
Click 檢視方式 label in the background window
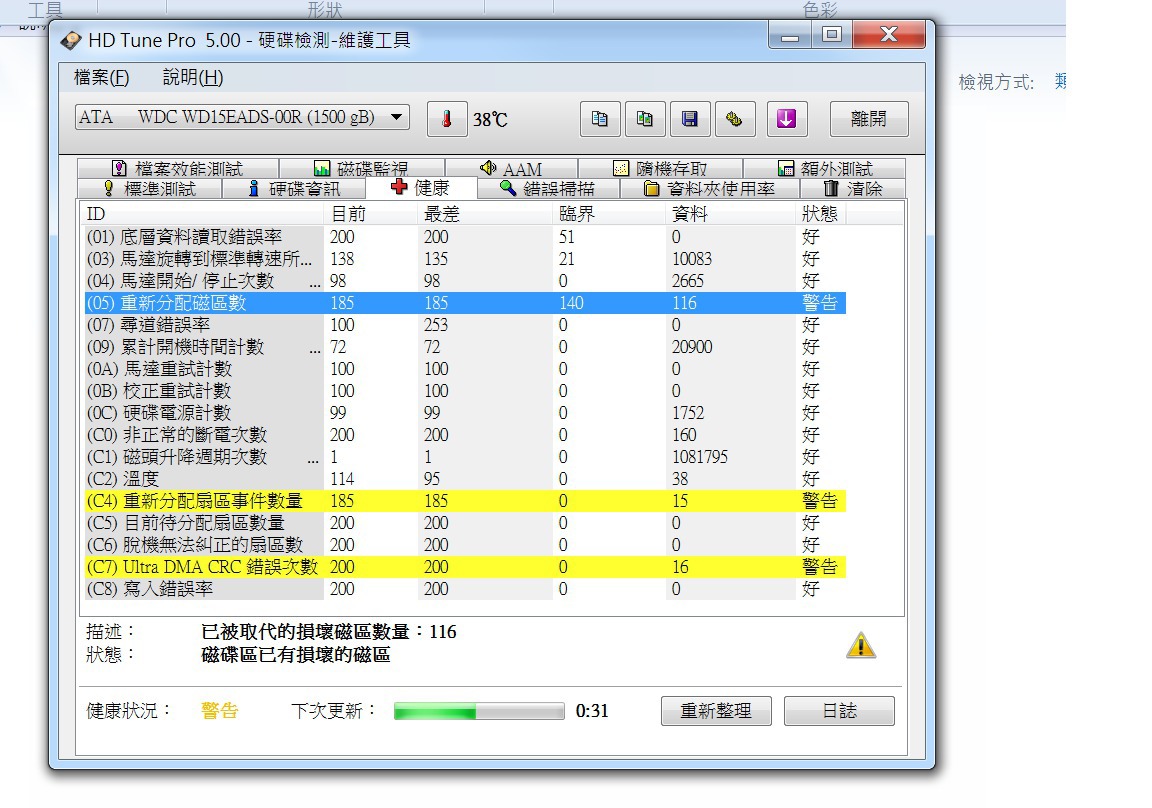pyautogui.click(x=996, y=82)
